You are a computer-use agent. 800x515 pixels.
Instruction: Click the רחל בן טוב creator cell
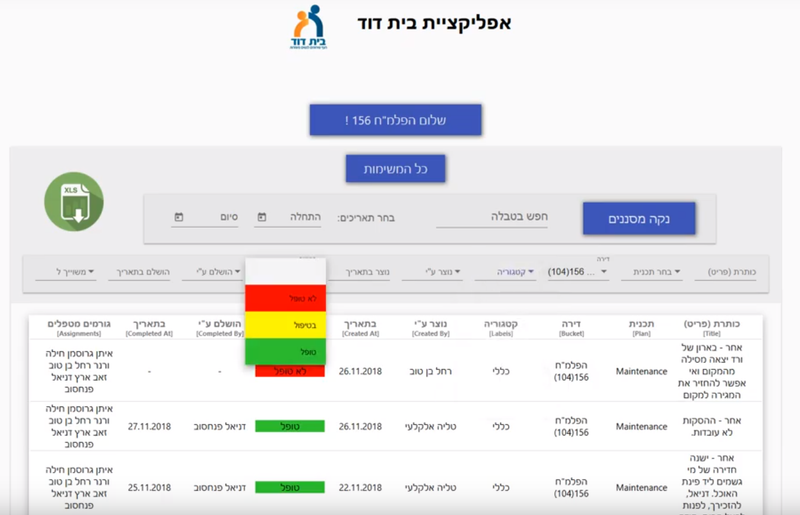(x=431, y=371)
